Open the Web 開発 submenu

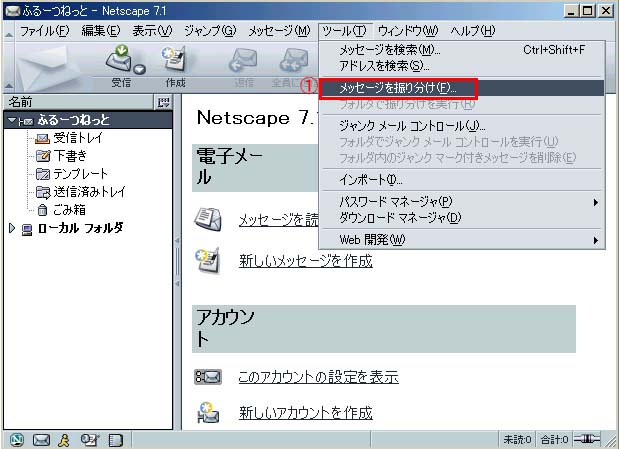(372, 240)
